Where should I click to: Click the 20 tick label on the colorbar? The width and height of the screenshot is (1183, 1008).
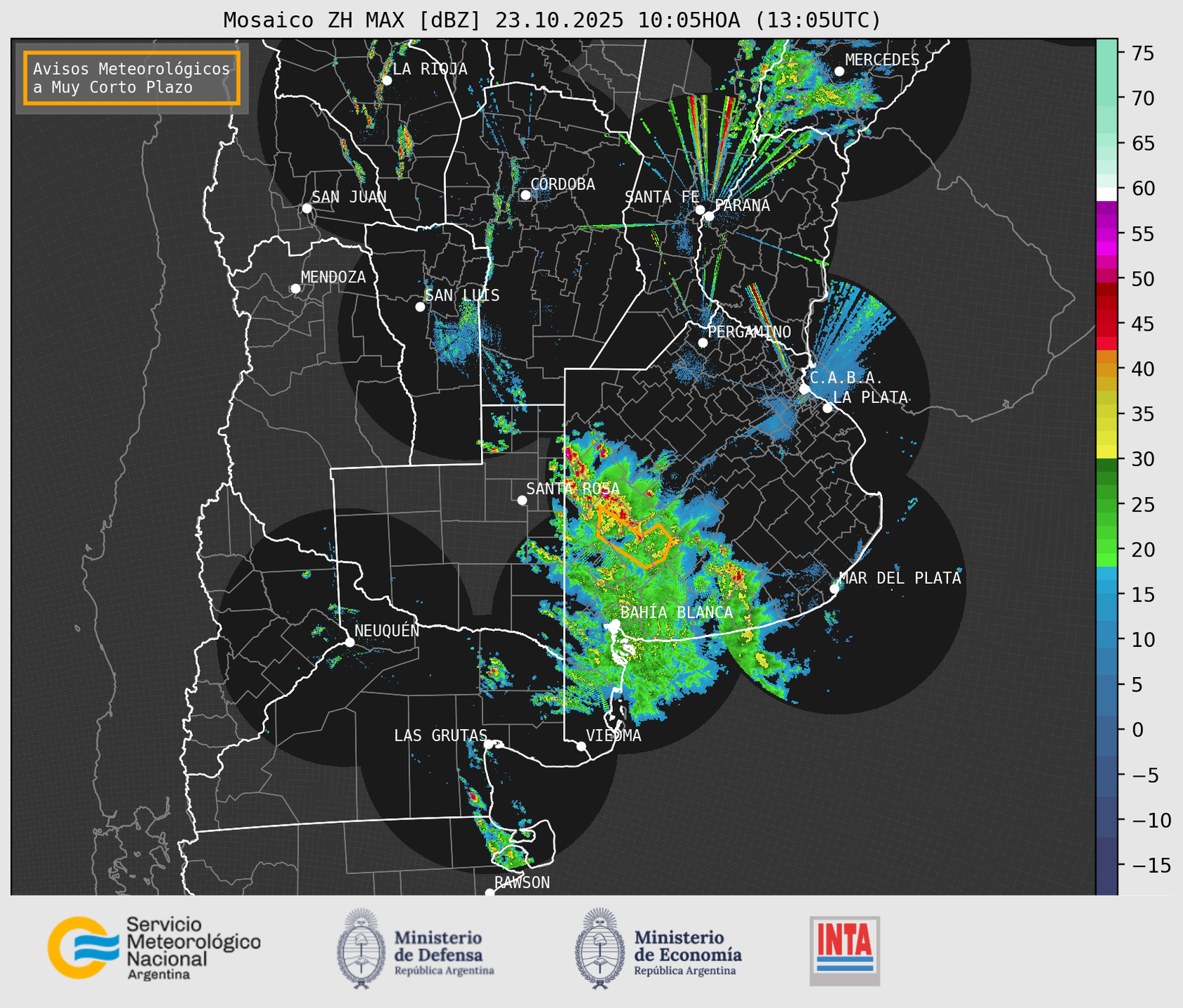tap(1142, 550)
